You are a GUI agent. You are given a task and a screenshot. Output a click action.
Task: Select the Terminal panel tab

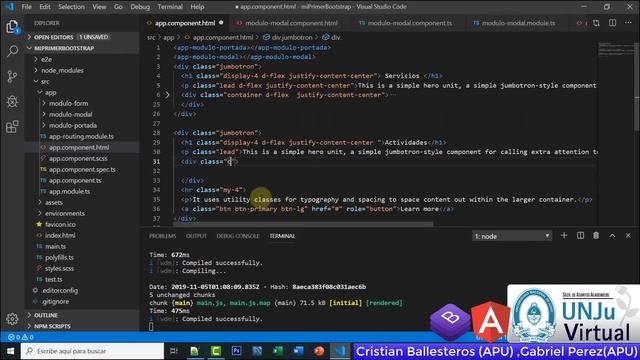click(282, 236)
